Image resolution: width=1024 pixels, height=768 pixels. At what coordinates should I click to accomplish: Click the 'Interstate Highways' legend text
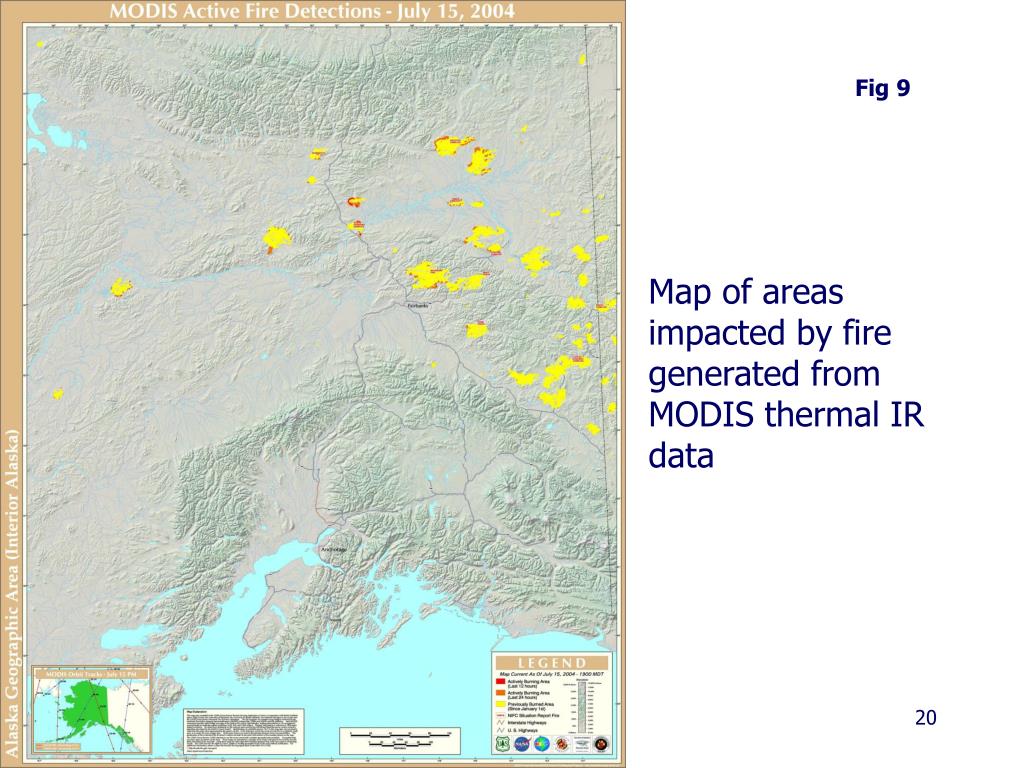pos(527,723)
